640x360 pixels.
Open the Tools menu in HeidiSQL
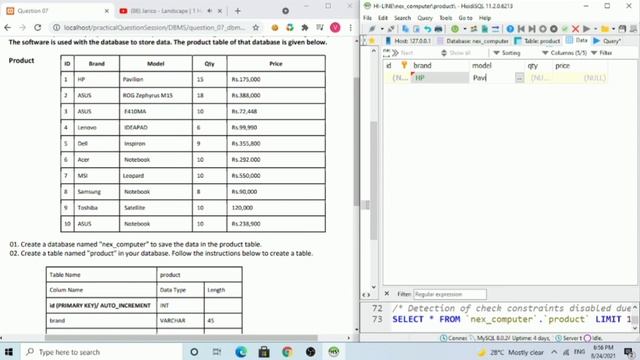coord(446,18)
